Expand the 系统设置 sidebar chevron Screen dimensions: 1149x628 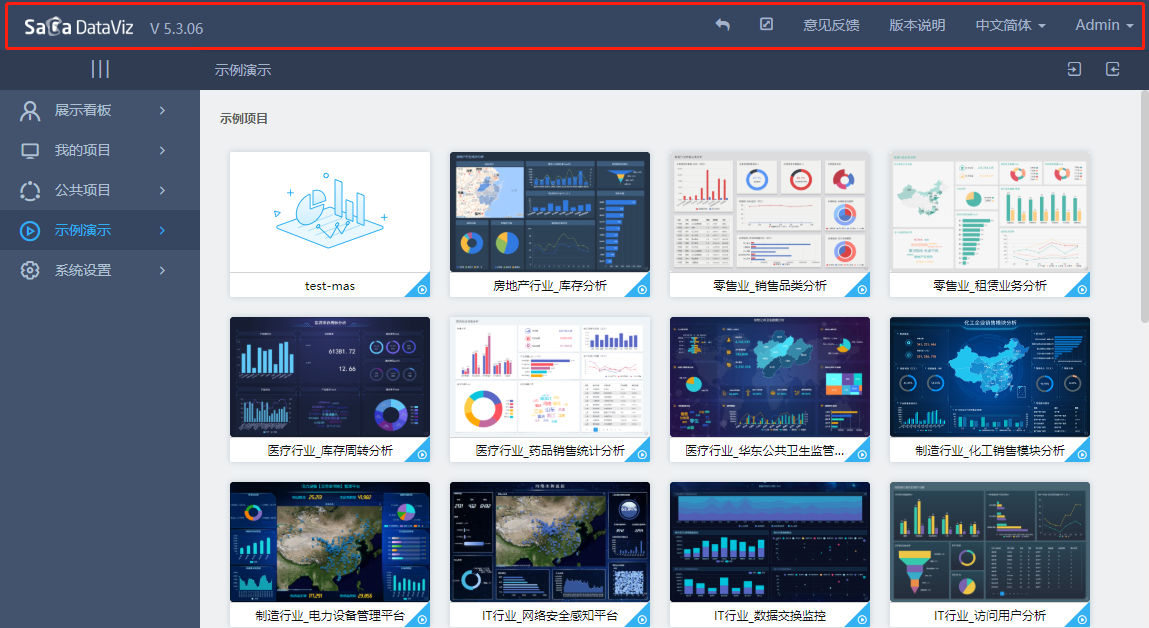pyautogui.click(x=162, y=270)
